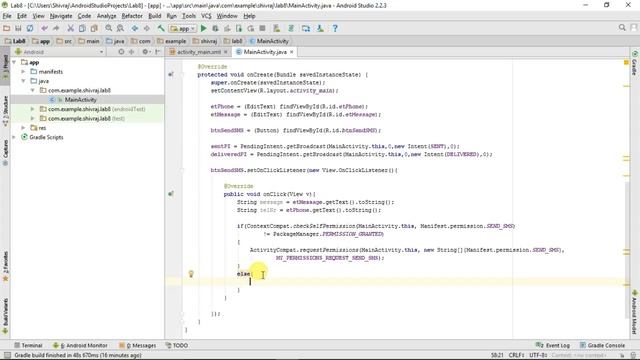Open the Android Monitor tool window
640x360 pixels.
point(80,345)
